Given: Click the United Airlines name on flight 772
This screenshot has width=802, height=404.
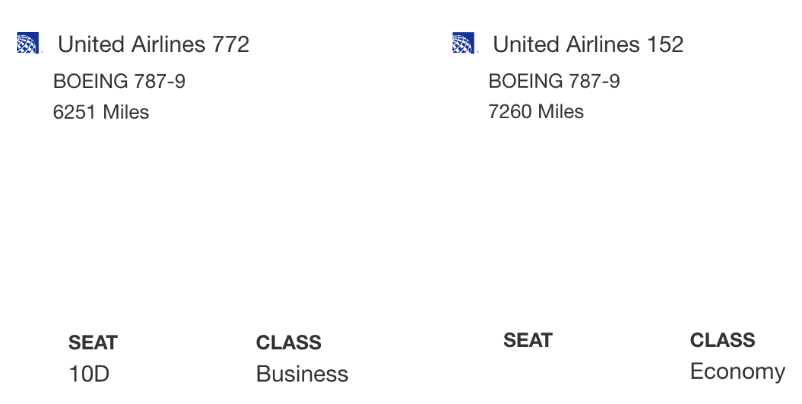Looking at the screenshot, I should tap(131, 45).
